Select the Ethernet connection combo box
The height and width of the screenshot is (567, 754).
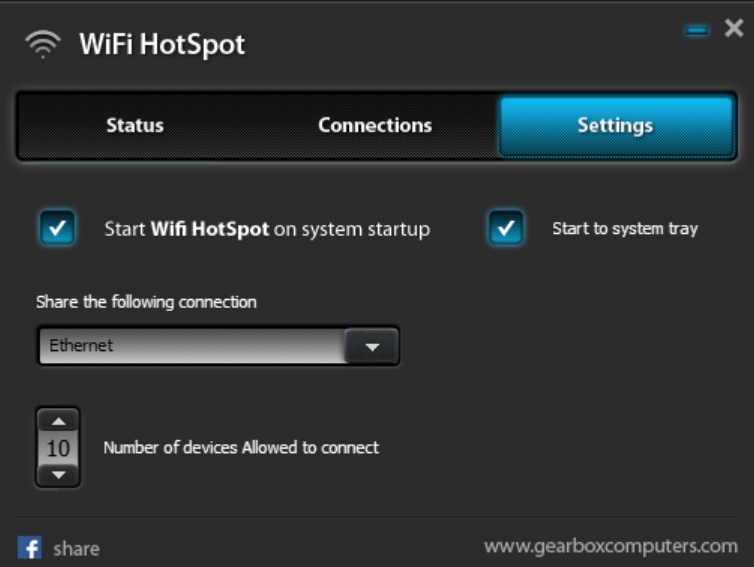pos(218,346)
